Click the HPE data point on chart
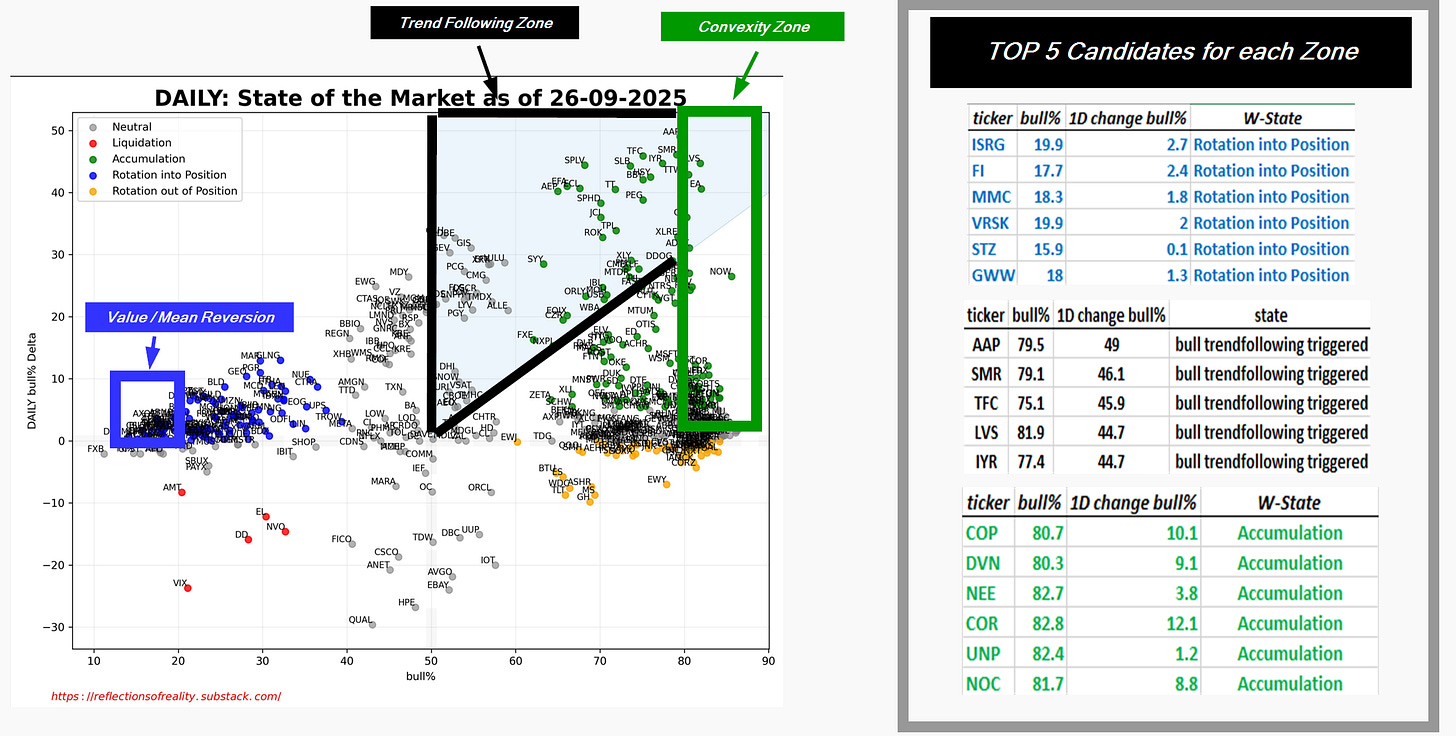 pyautogui.click(x=416, y=607)
